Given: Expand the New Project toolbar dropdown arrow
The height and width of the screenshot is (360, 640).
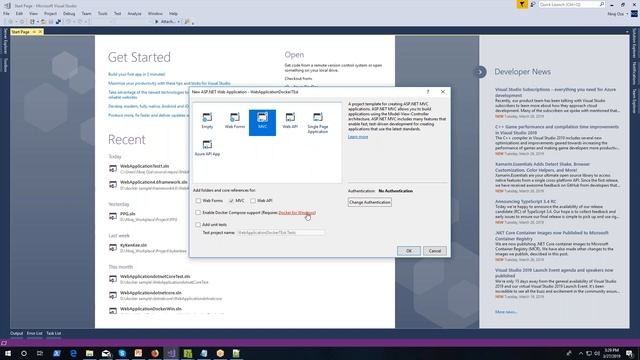Looking at the screenshot, I should (x=37, y=22).
